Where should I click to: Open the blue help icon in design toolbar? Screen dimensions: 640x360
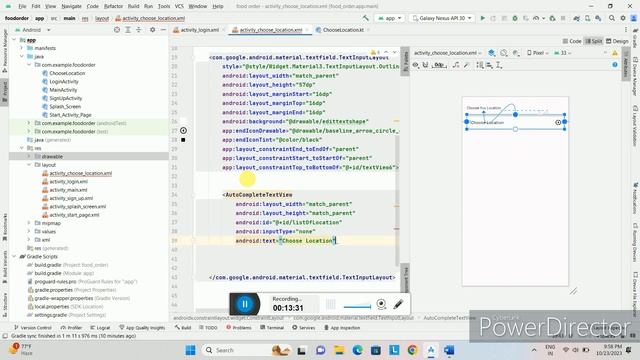click(615, 65)
